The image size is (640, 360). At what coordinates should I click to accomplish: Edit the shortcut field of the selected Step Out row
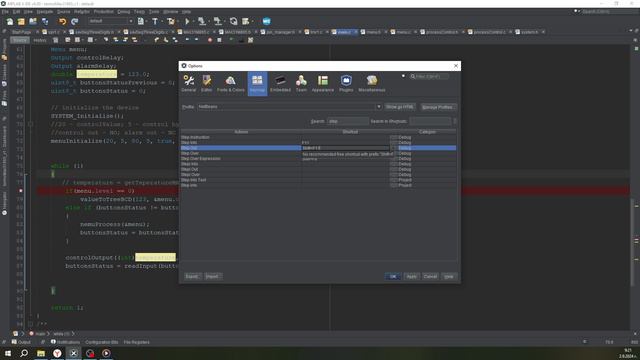345,148
